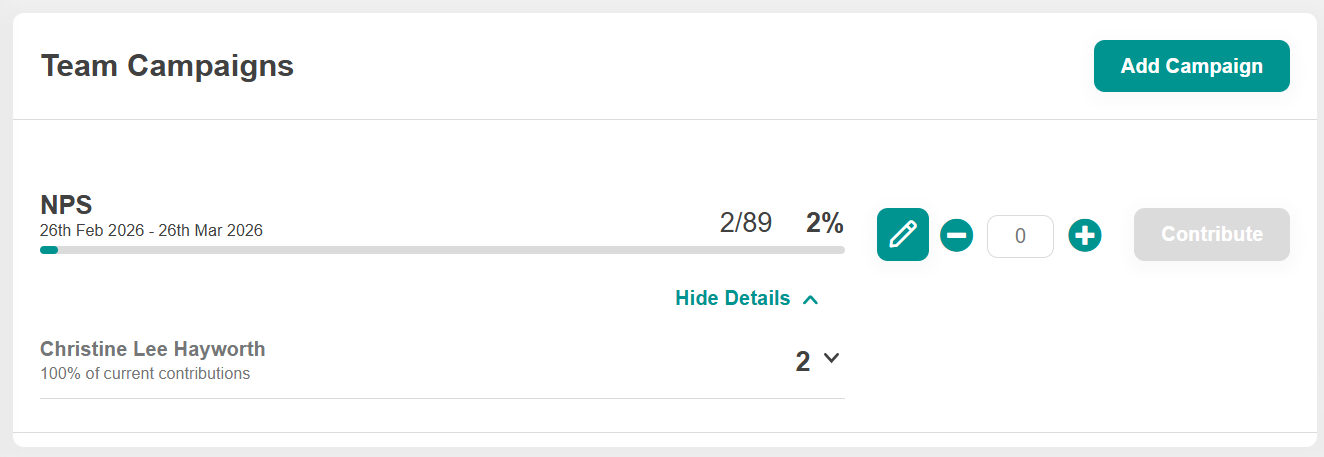Increase contribution with the plus icon

pos(1084,236)
